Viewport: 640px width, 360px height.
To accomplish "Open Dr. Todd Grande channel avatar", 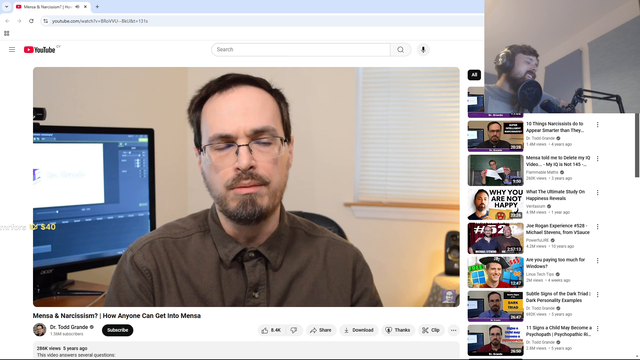I will (40, 330).
